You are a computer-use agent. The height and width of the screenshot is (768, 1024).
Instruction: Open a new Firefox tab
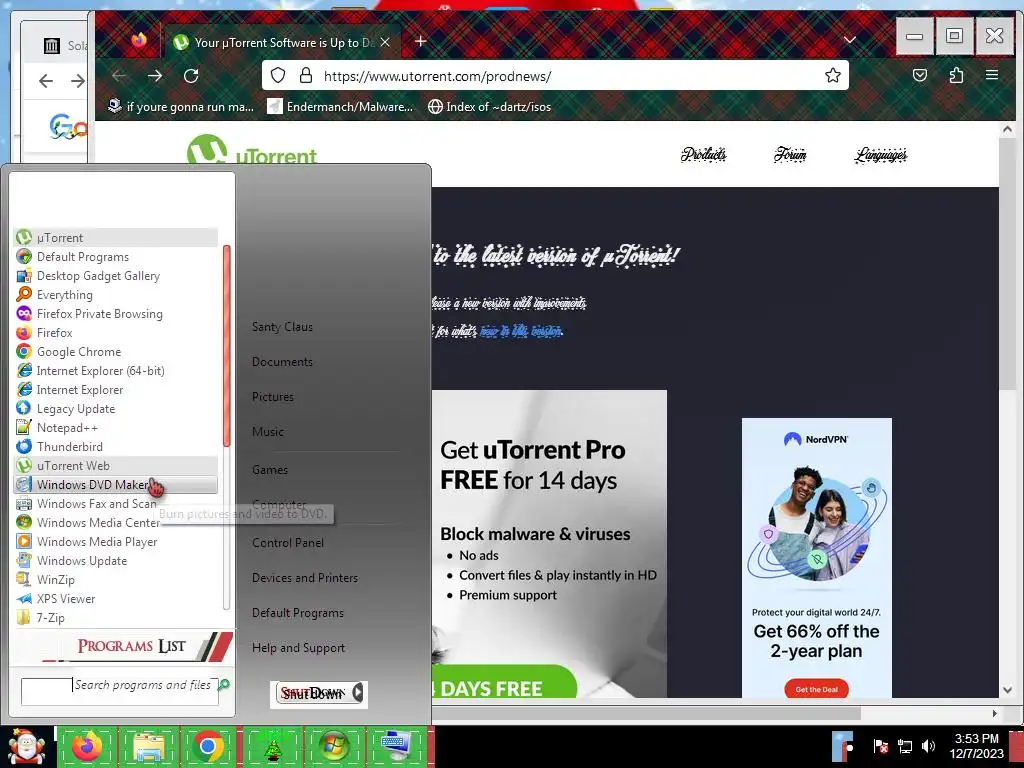(421, 41)
